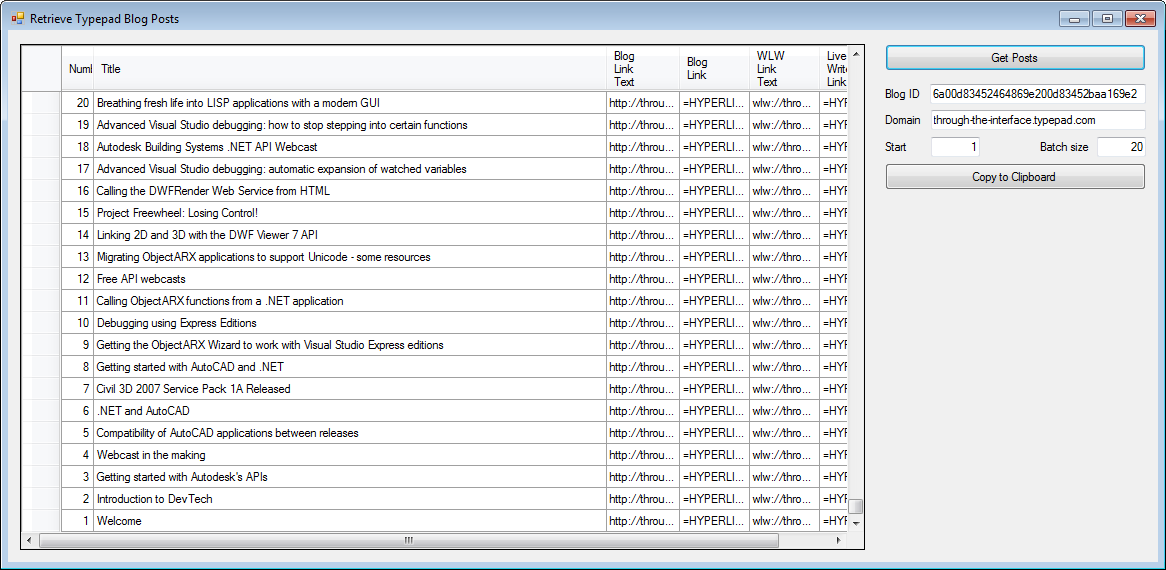This screenshot has height=570, width=1166.
Task: Click 'Project Freewheel: Losing Control!' cell
Action: pyautogui.click(x=350, y=213)
